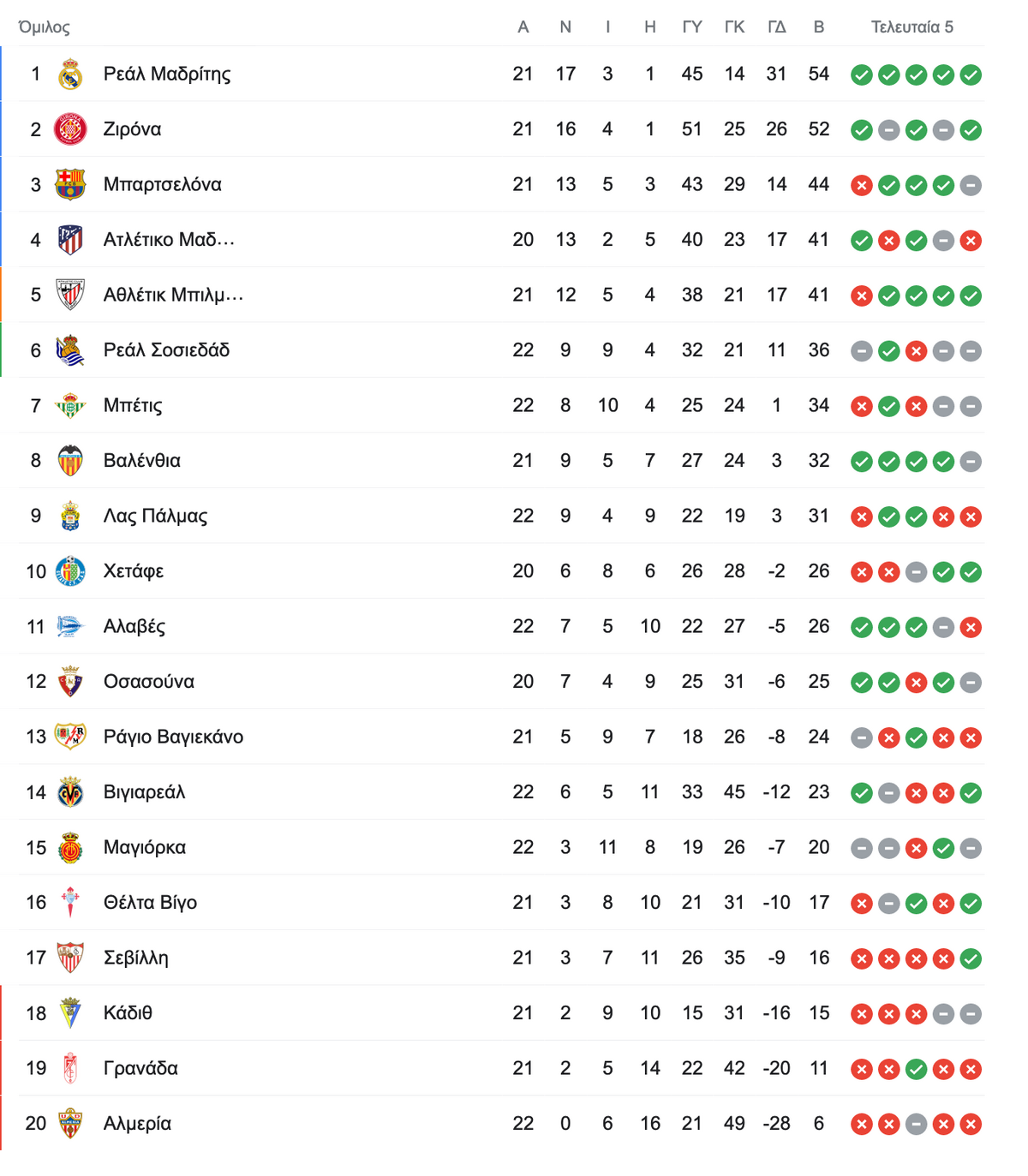
Task: Open the Λας Πάλμας team link
Action: click(155, 516)
